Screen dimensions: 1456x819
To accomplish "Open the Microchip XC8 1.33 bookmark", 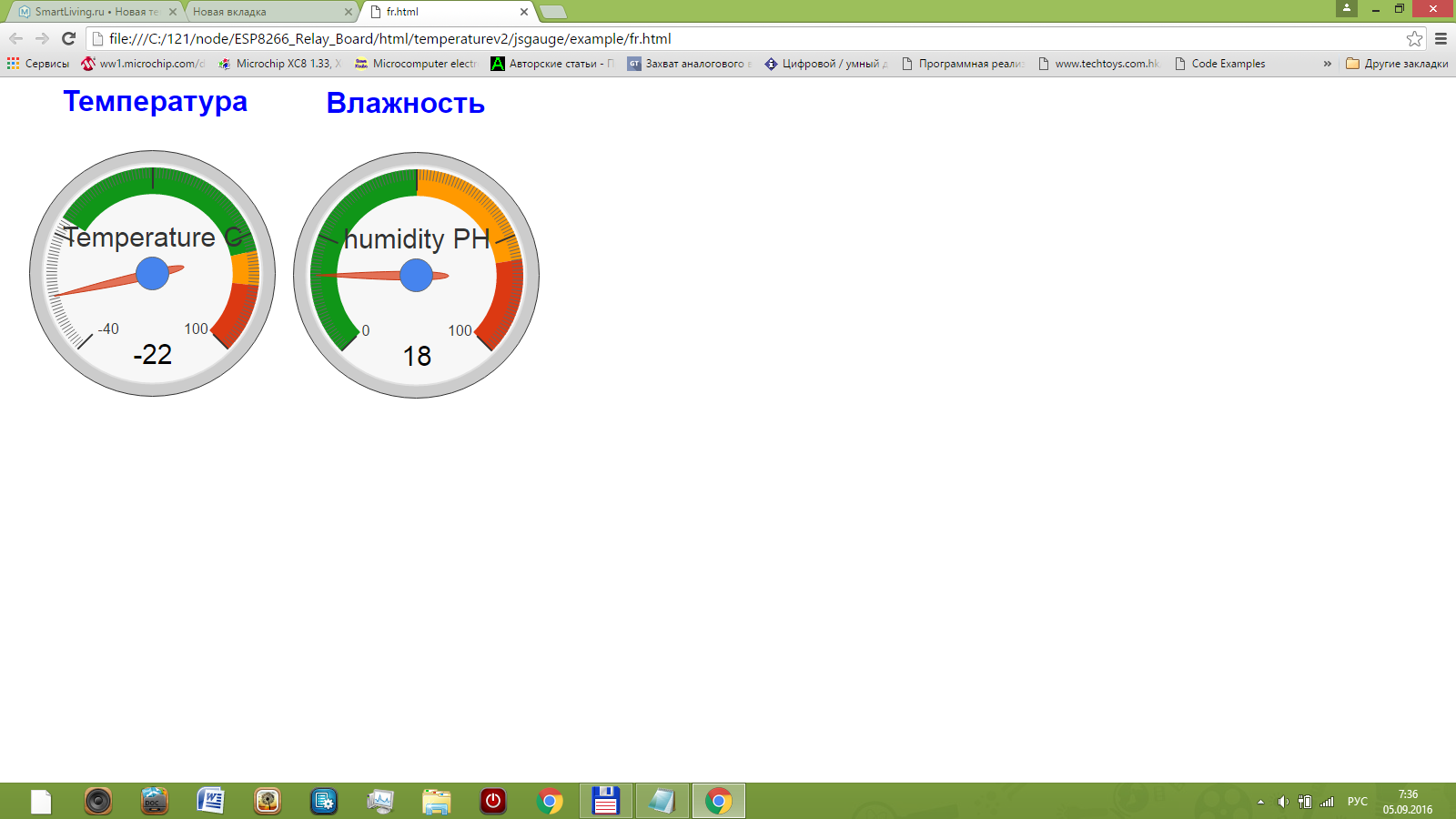I will pos(280,64).
